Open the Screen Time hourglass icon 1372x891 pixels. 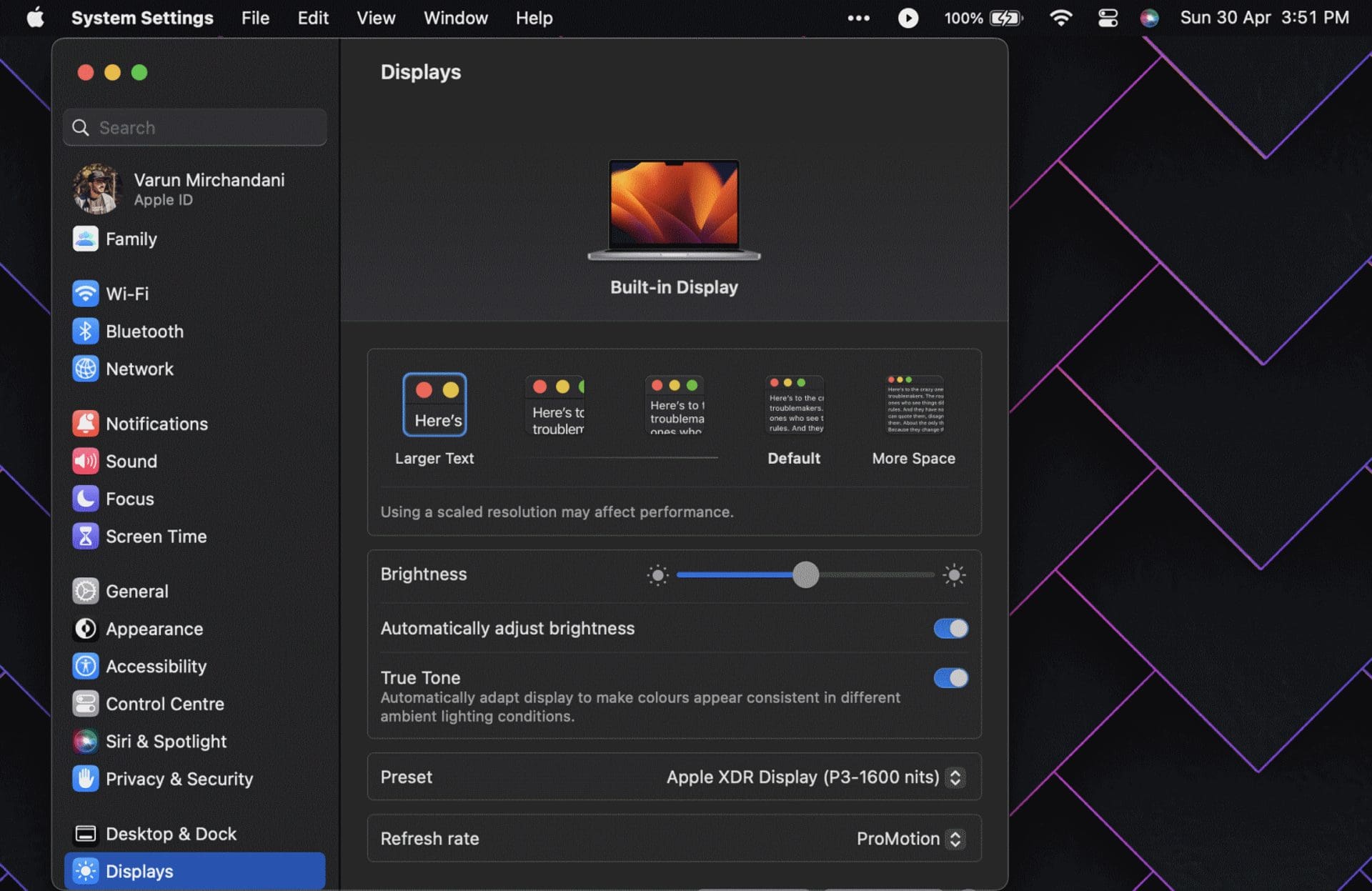pos(85,537)
